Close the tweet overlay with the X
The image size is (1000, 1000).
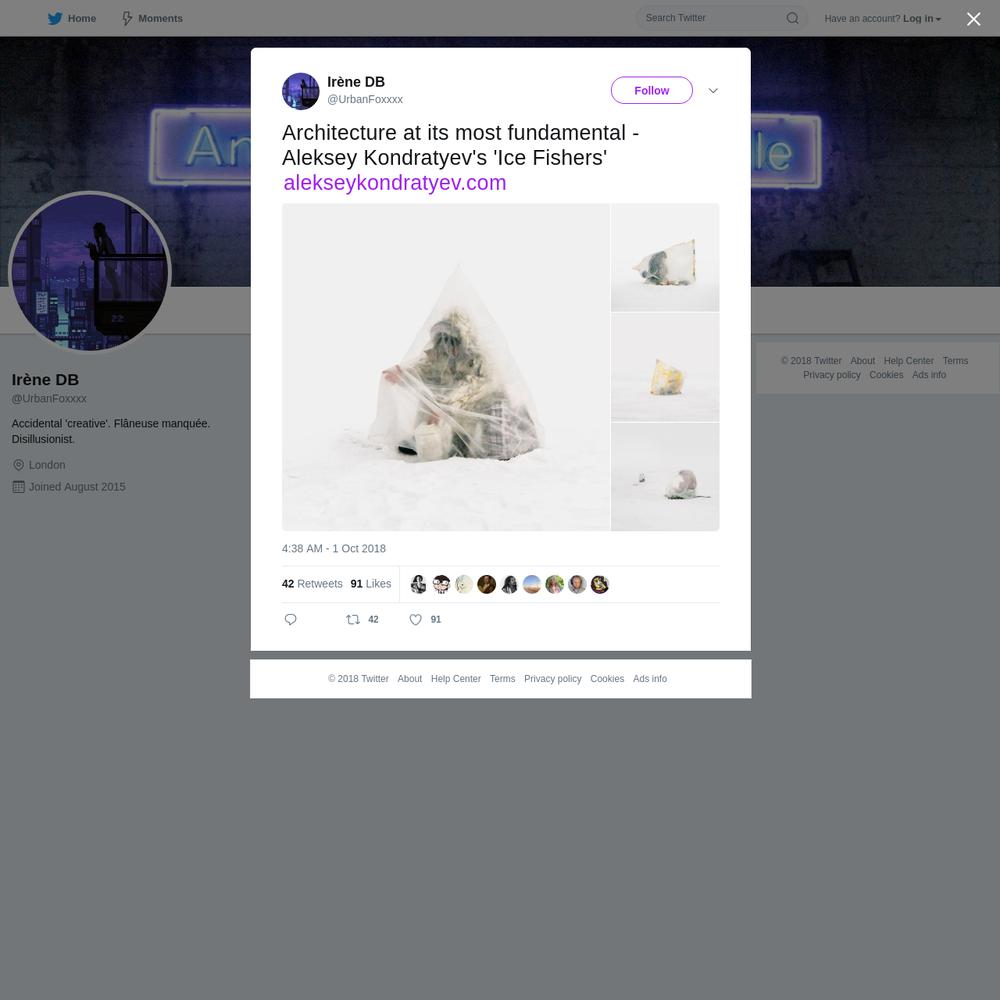pyautogui.click(x=973, y=19)
